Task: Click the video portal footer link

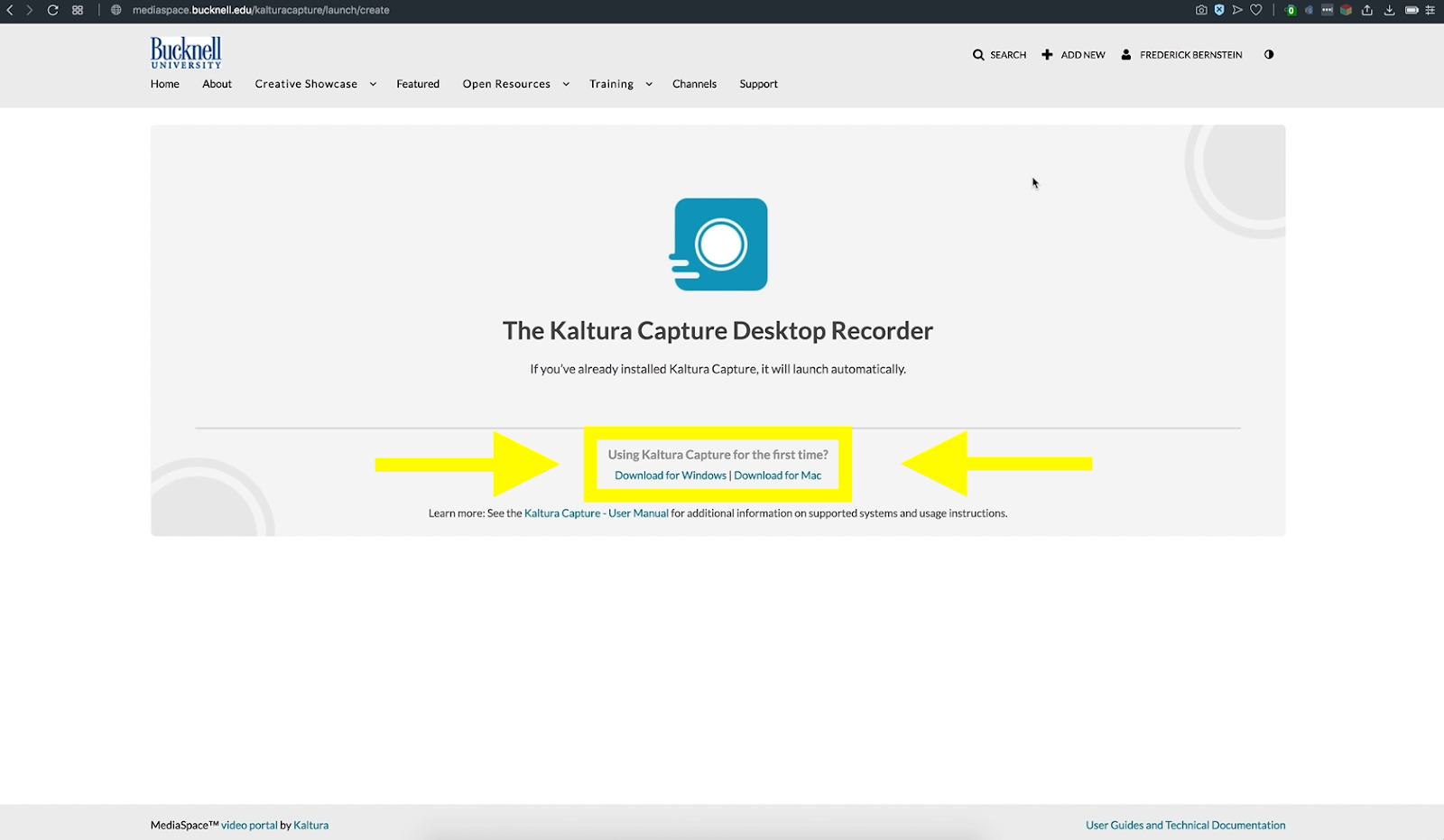Action: (249, 826)
